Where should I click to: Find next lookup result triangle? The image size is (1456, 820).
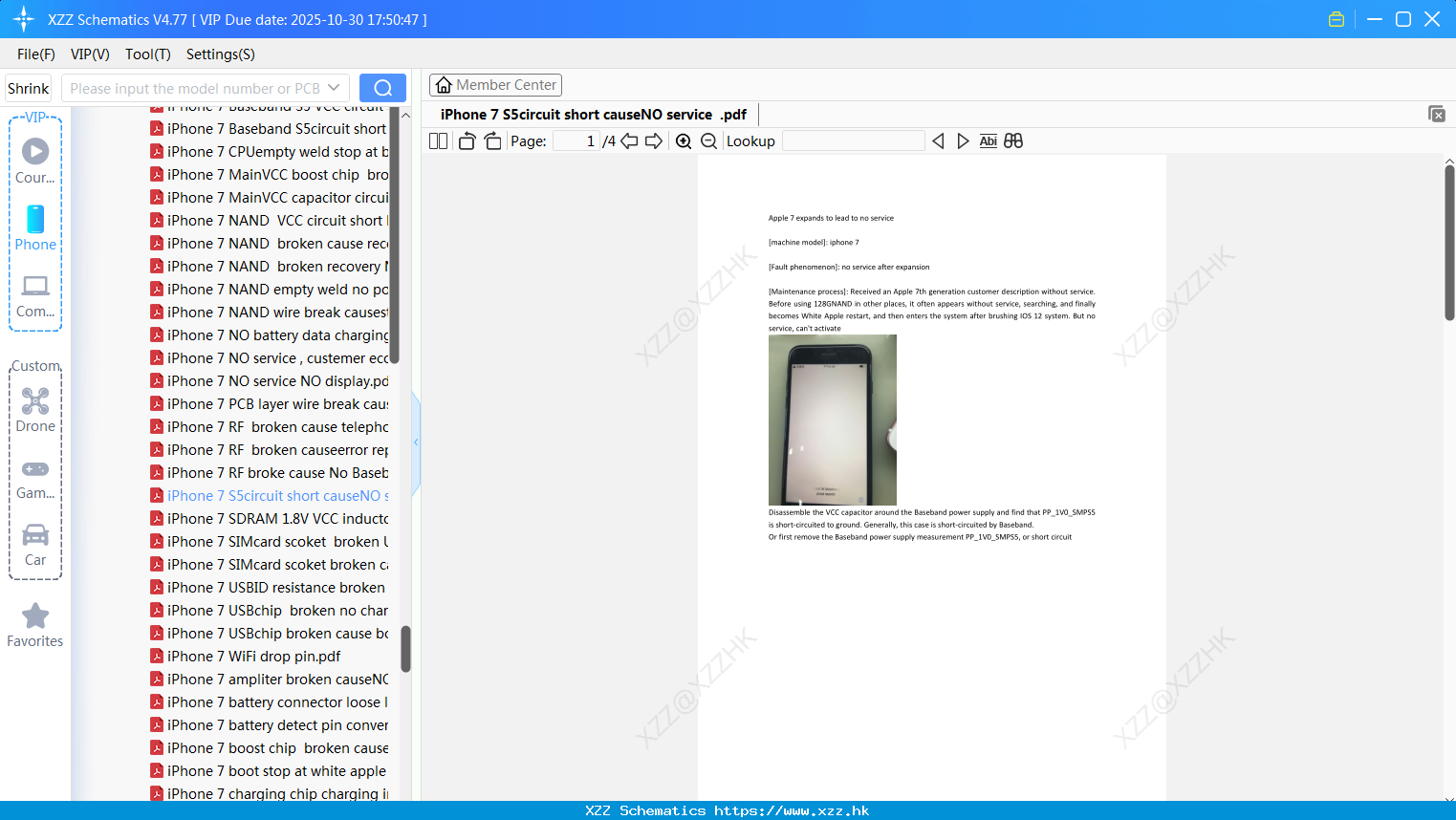[x=963, y=141]
